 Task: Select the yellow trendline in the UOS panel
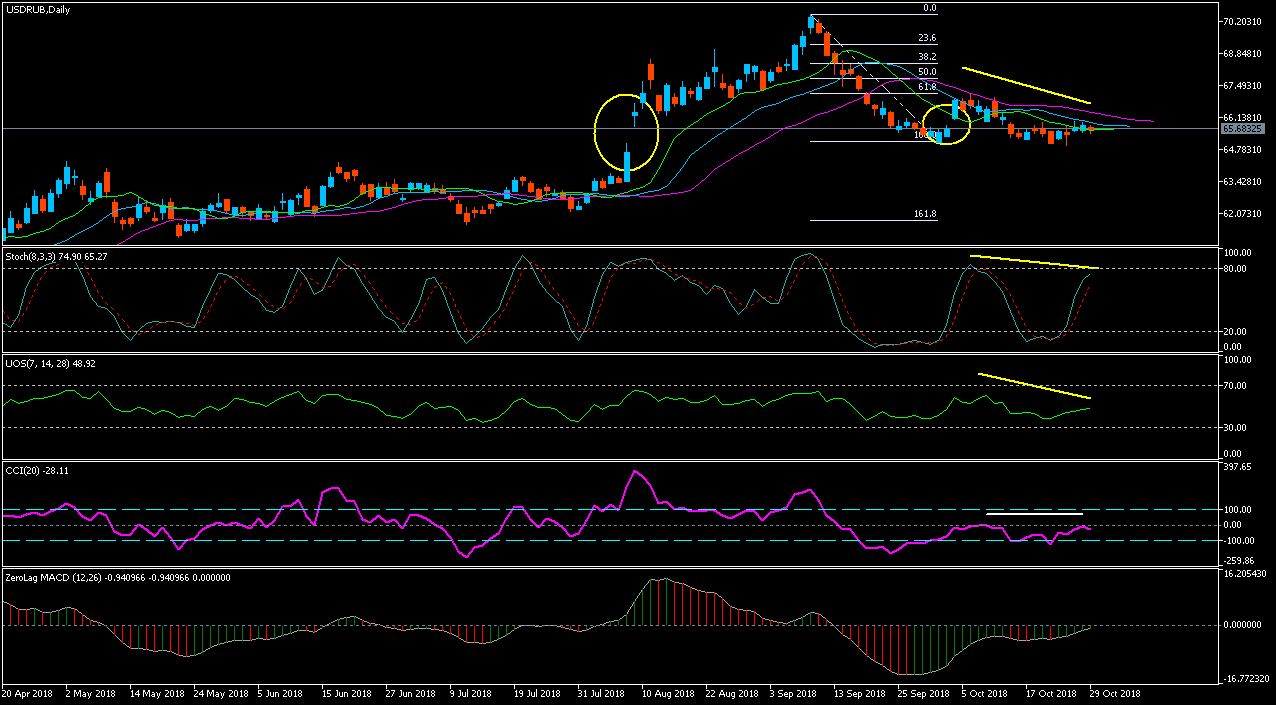[1034, 386]
